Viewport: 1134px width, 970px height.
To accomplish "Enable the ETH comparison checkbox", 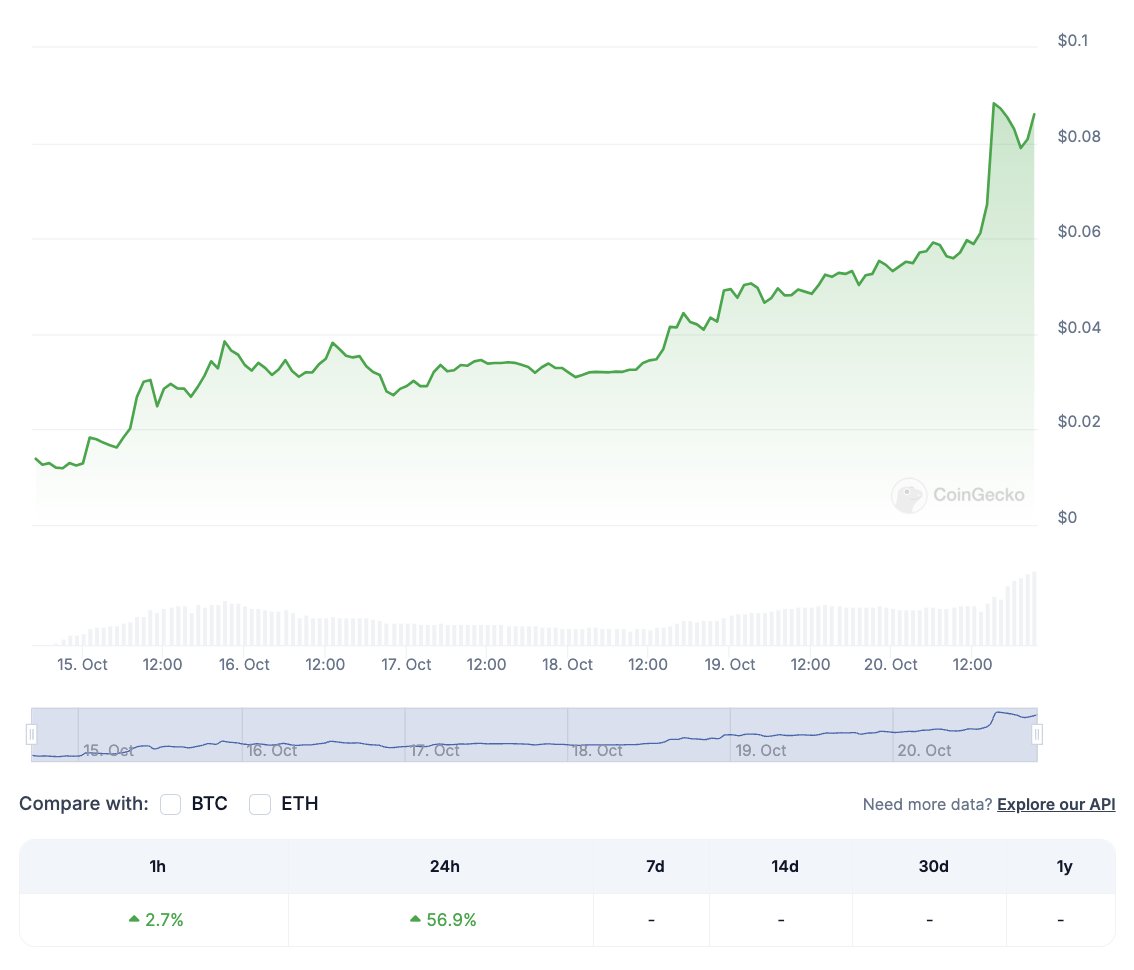I will [x=260, y=804].
